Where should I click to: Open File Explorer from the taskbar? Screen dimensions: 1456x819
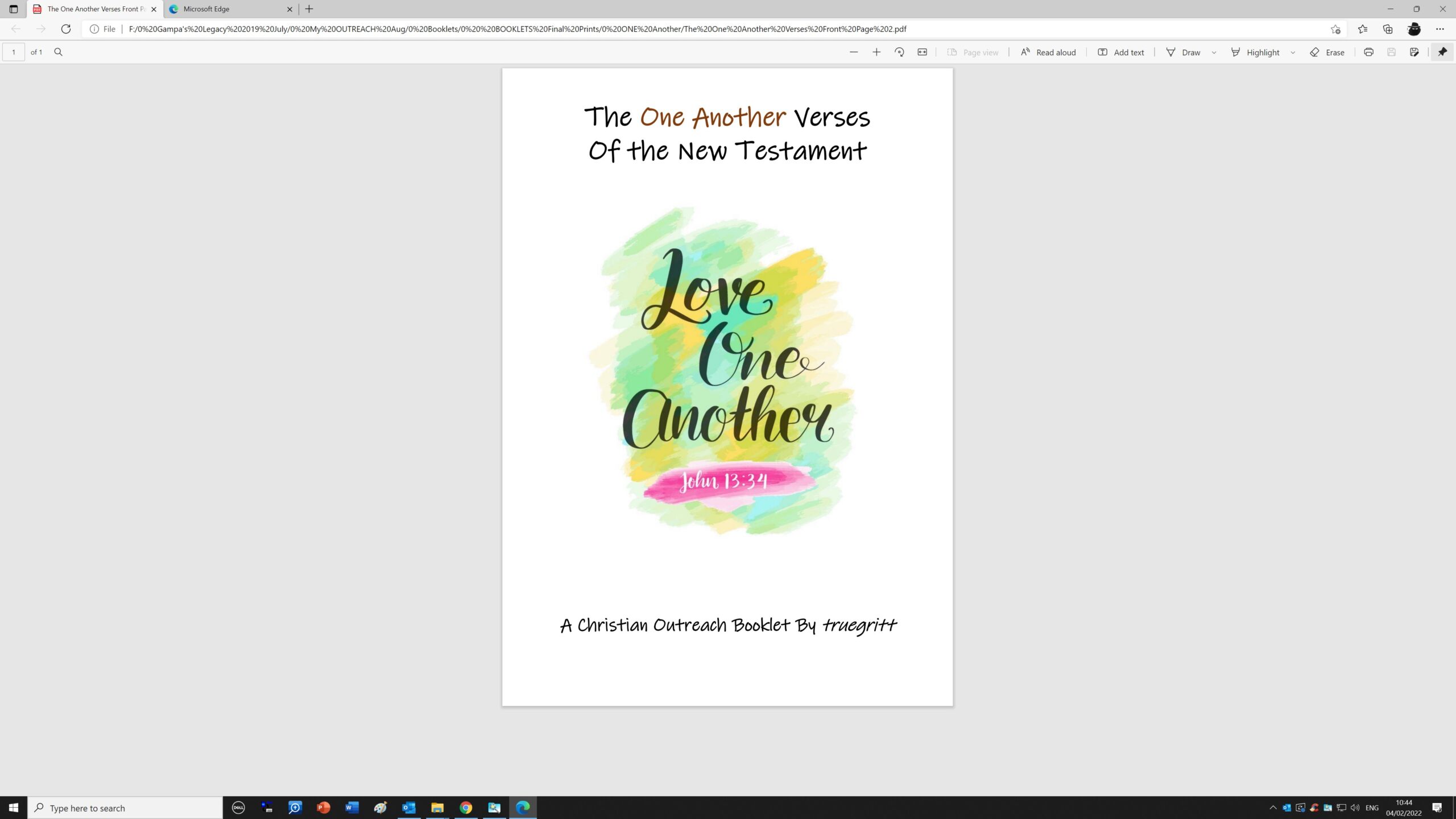tap(437, 808)
